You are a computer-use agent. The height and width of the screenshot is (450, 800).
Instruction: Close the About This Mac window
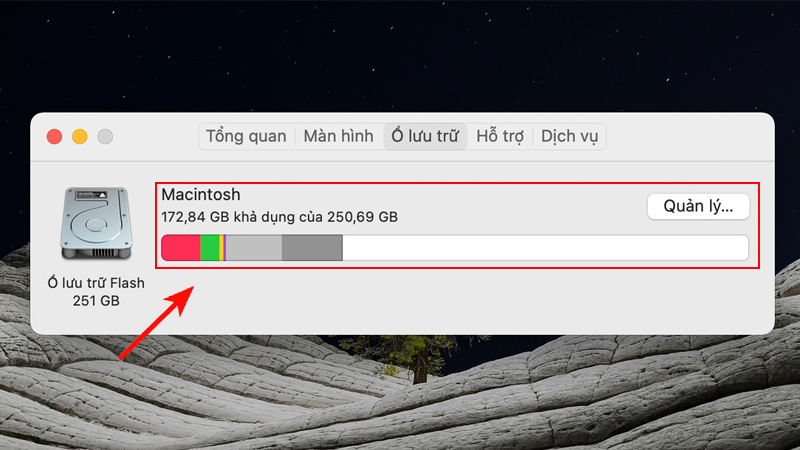54,137
